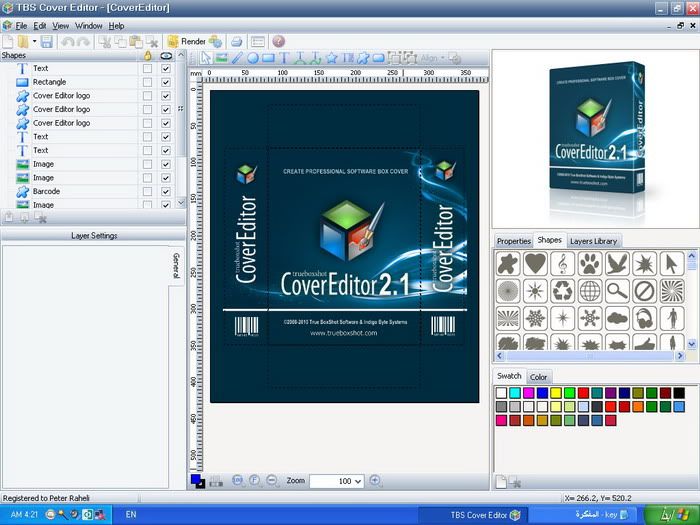Undo the last action
Image resolution: width=700 pixels, height=525 pixels.
click(68, 42)
